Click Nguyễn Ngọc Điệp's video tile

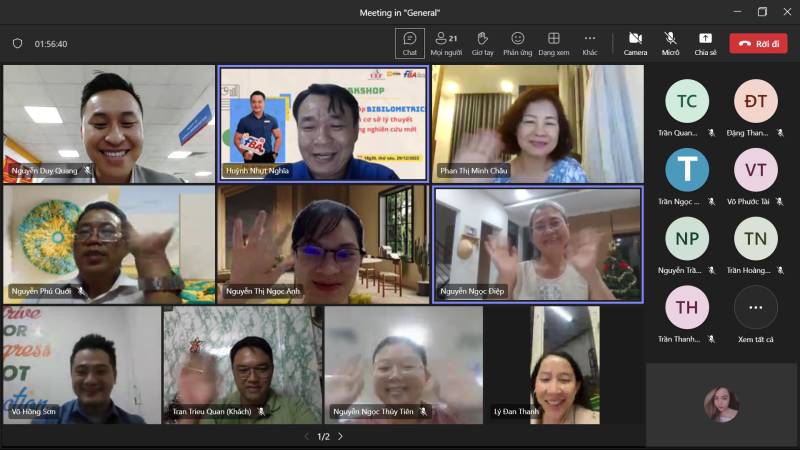point(537,244)
